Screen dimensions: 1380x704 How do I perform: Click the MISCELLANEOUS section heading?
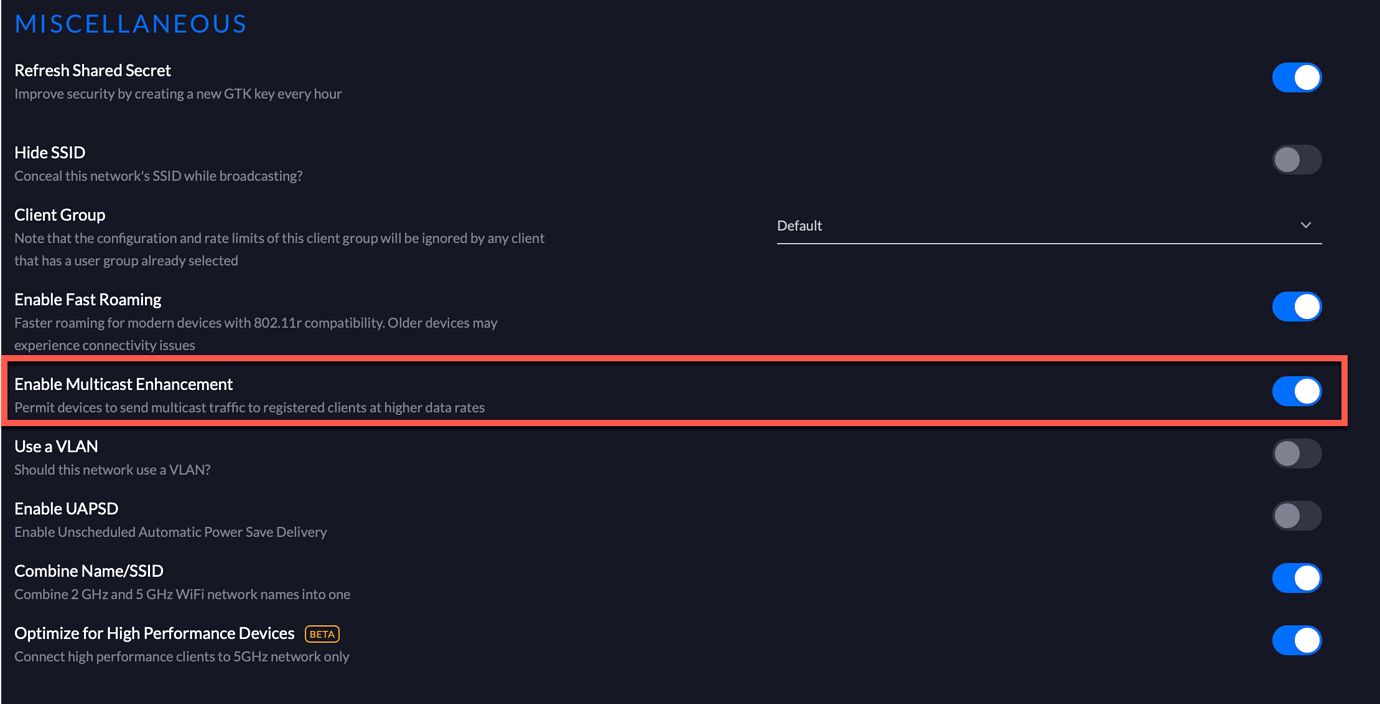tap(130, 23)
